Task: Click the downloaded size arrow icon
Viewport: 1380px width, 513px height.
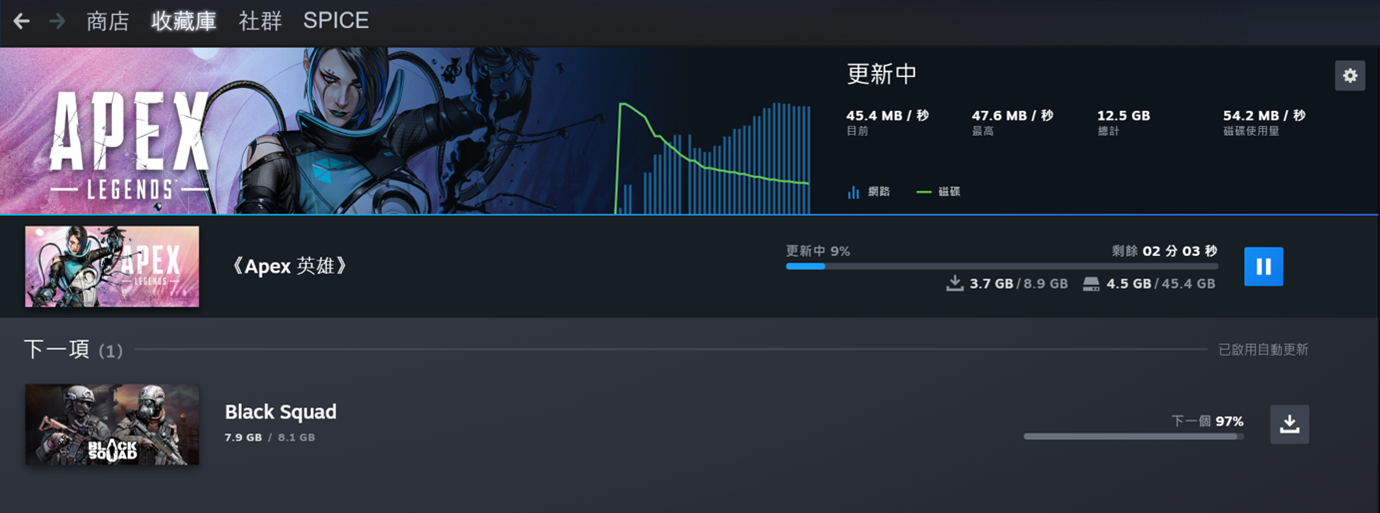Action: pos(954,283)
